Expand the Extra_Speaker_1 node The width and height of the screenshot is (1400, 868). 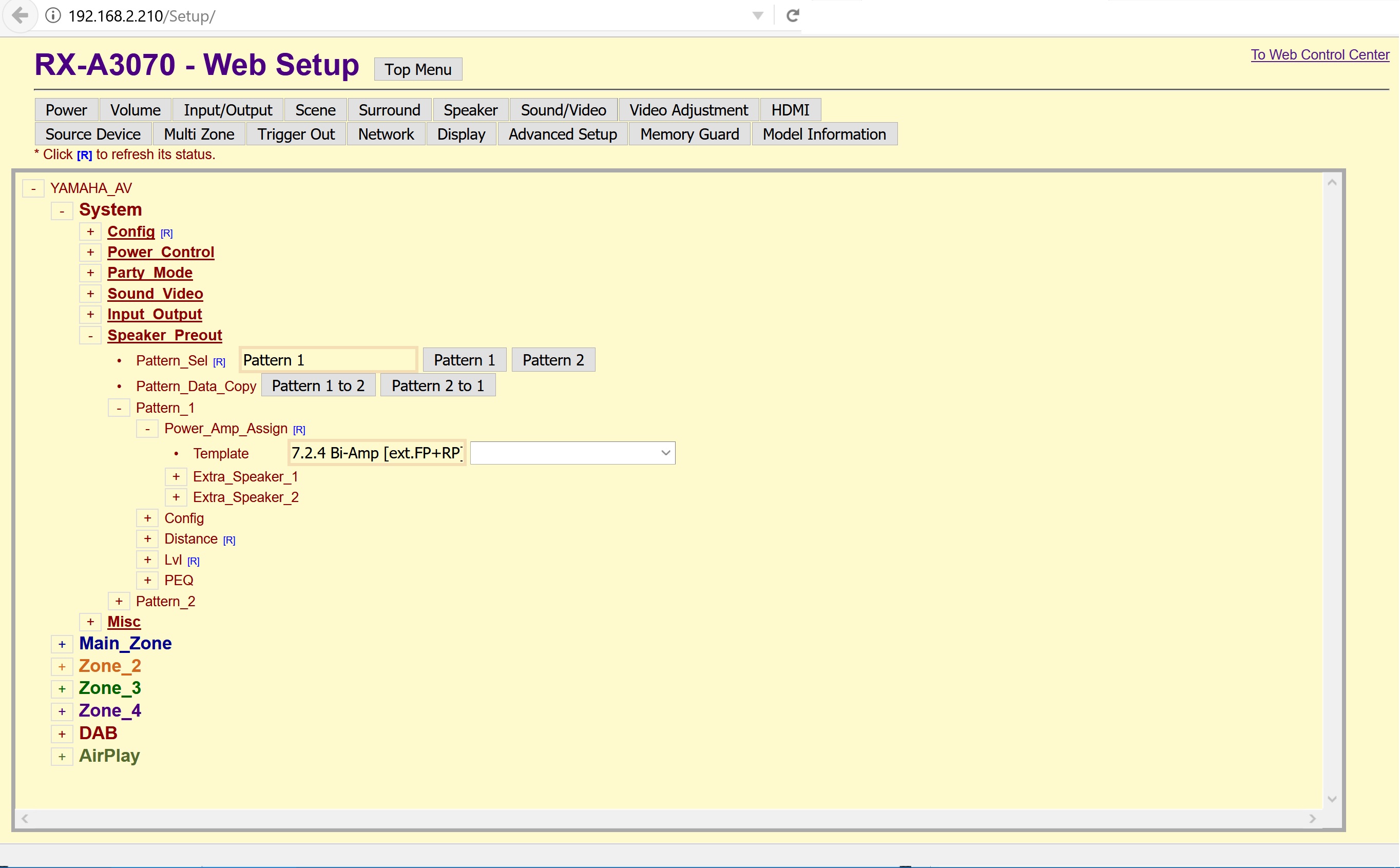point(176,477)
